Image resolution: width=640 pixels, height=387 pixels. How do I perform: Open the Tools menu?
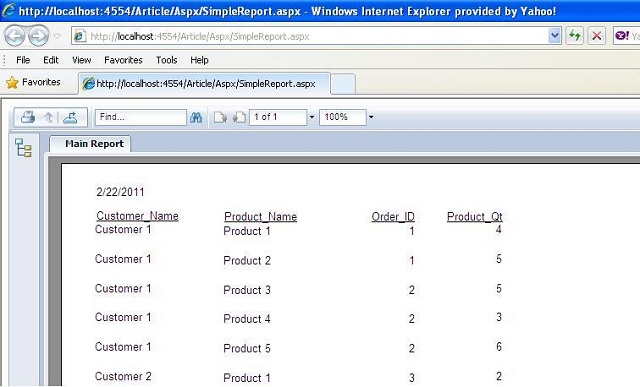[167, 60]
